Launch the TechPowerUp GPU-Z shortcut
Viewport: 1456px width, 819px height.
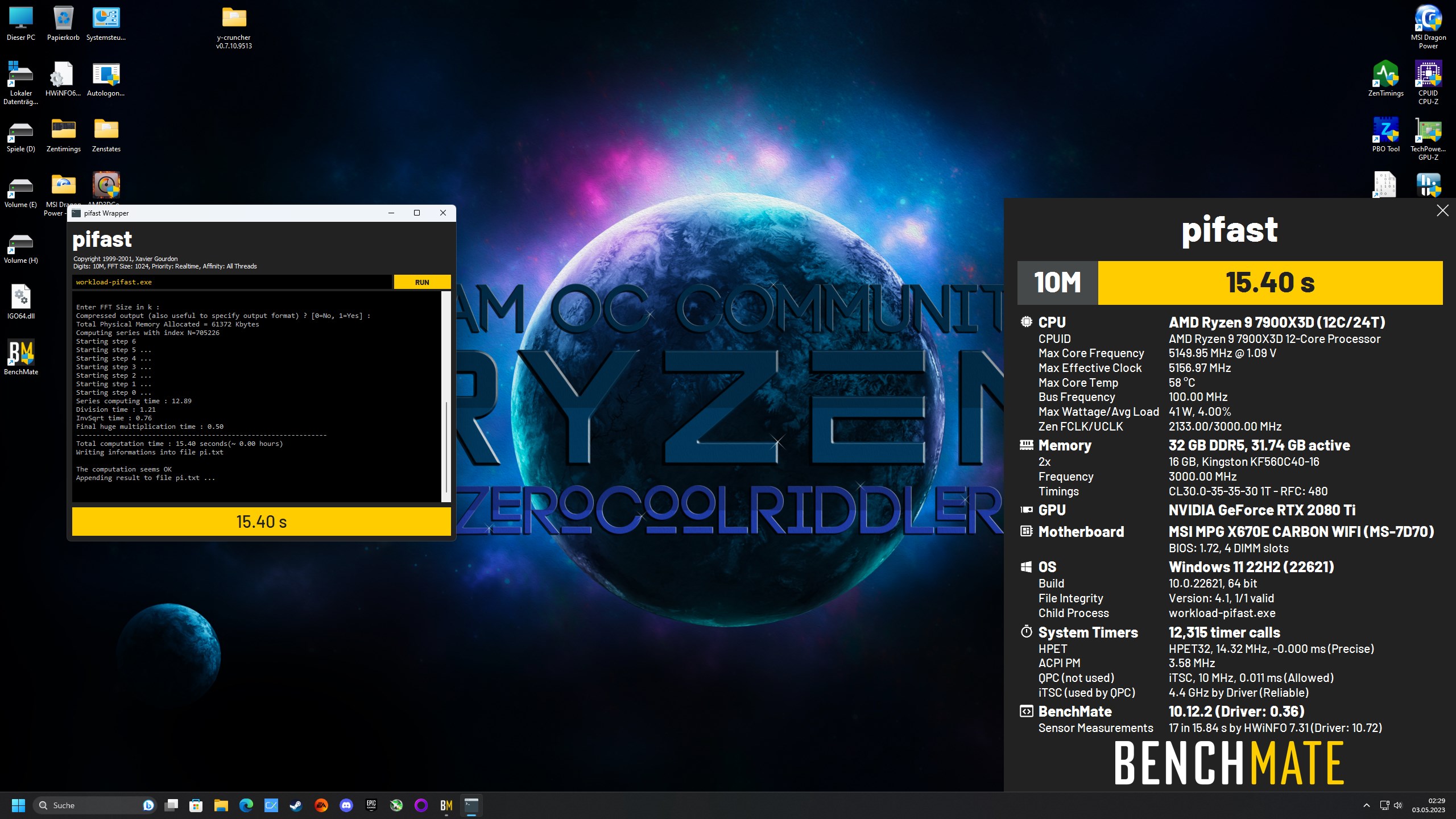1428,139
